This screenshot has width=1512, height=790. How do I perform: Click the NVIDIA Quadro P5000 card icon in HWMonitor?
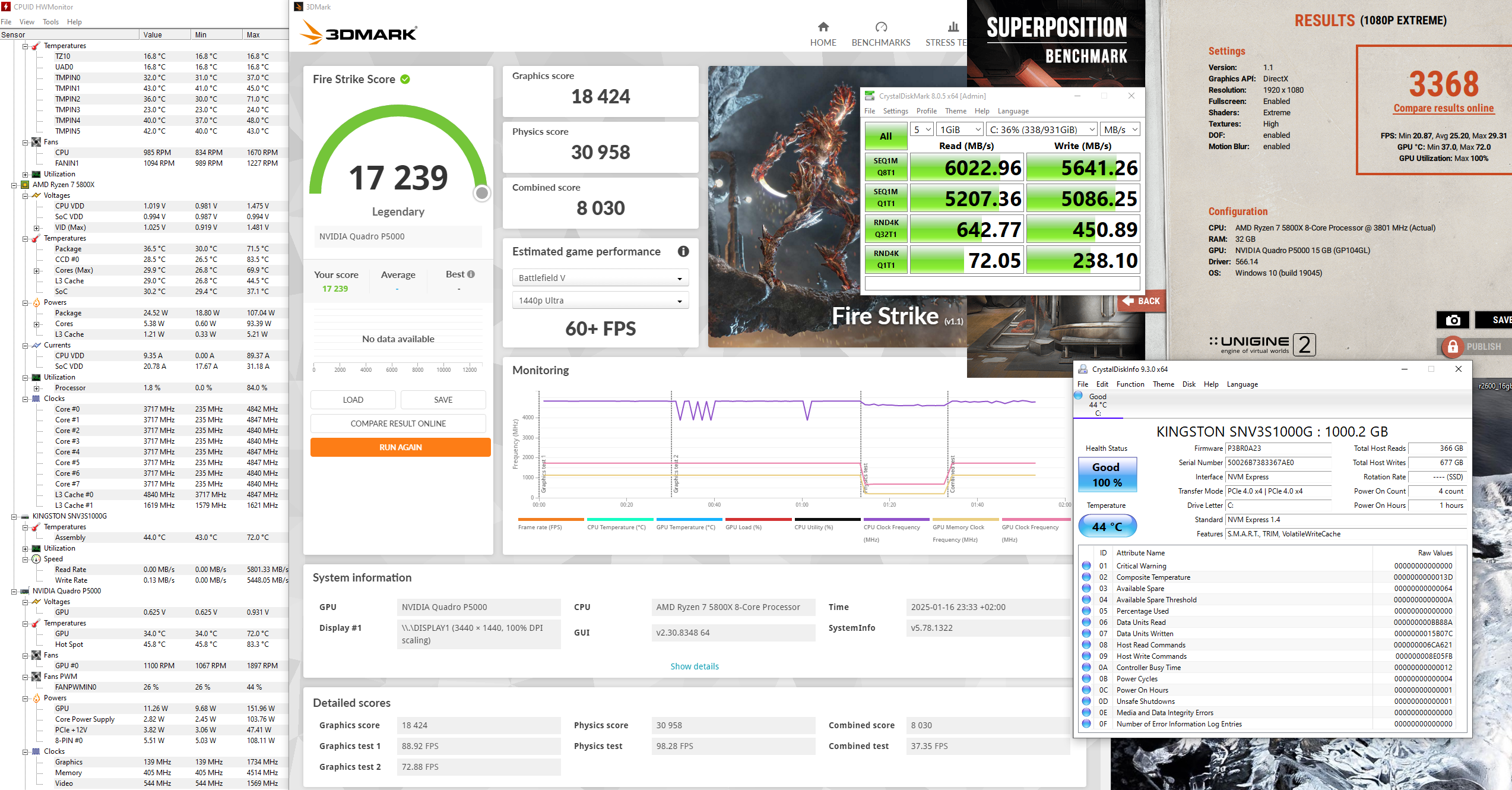point(25,591)
